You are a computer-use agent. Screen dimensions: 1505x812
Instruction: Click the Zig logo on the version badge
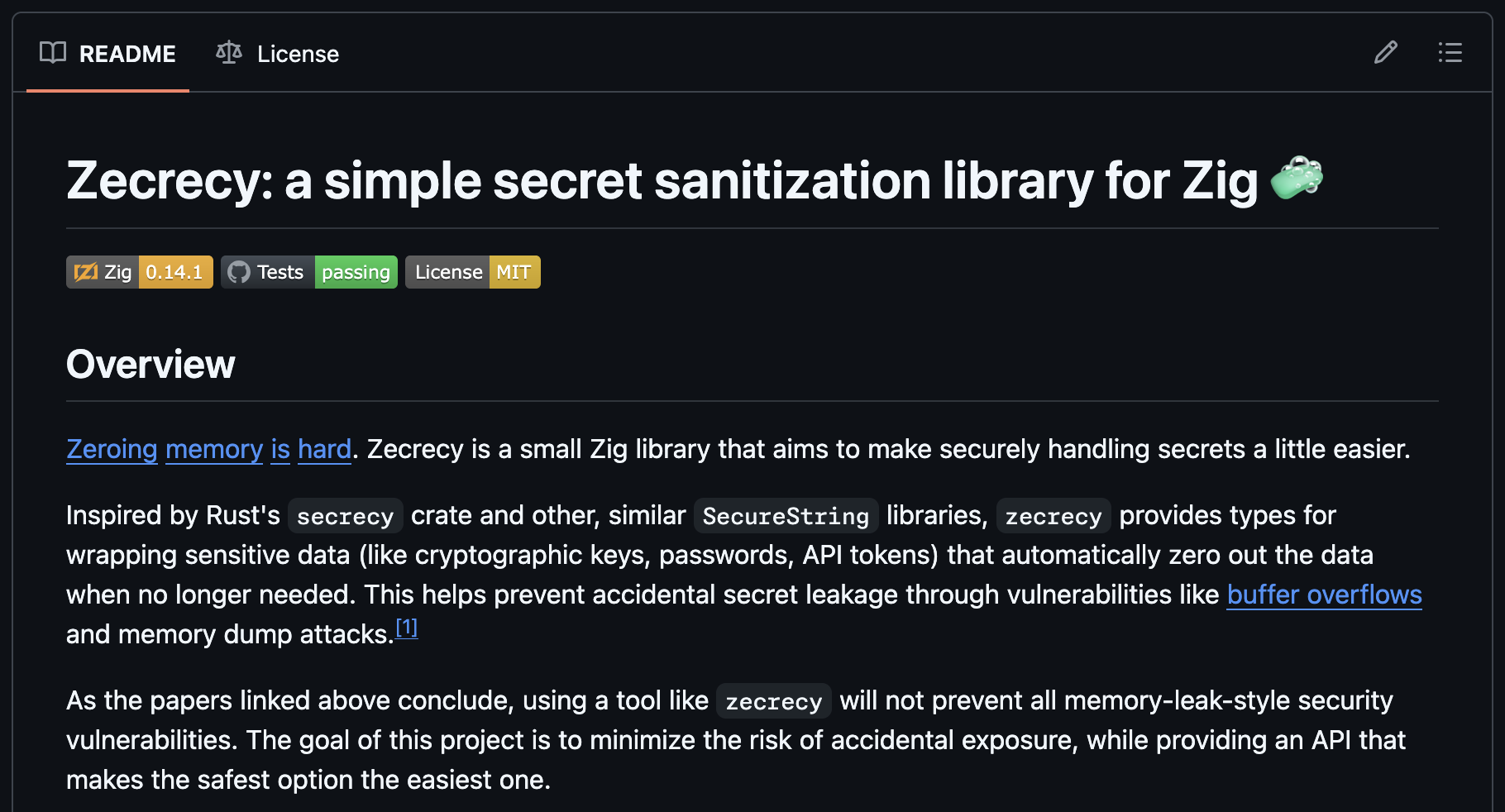pyautogui.click(x=85, y=271)
